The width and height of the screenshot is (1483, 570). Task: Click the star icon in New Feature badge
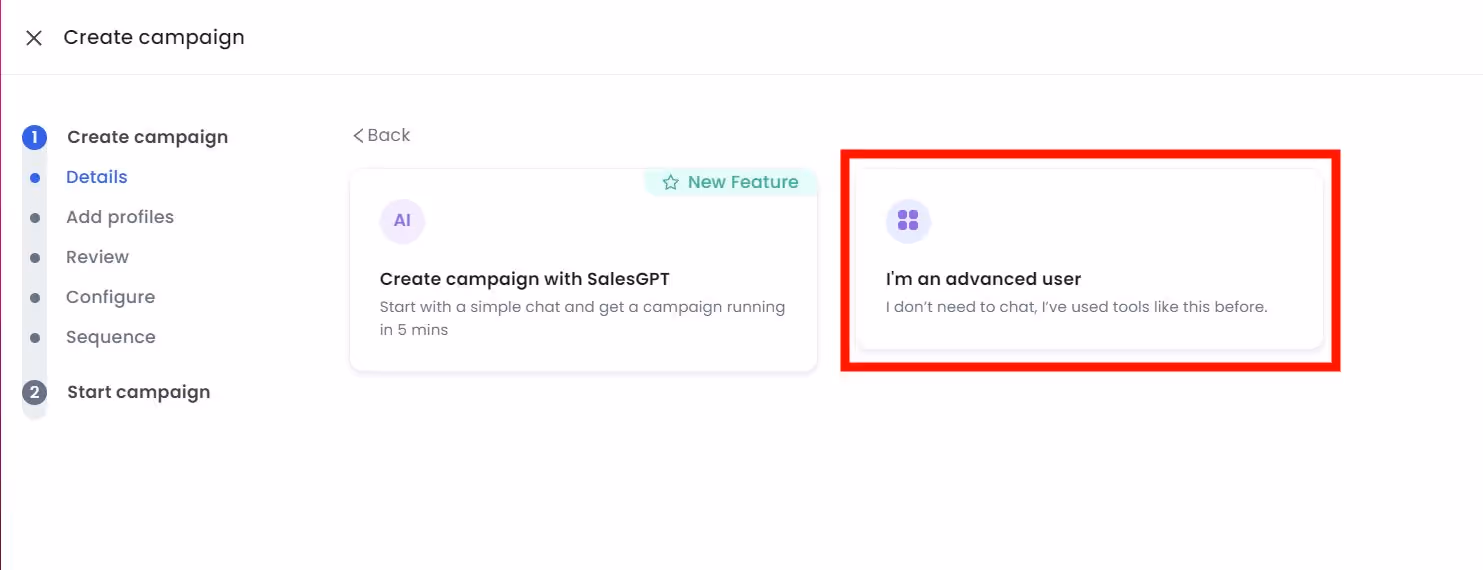(x=670, y=182)
